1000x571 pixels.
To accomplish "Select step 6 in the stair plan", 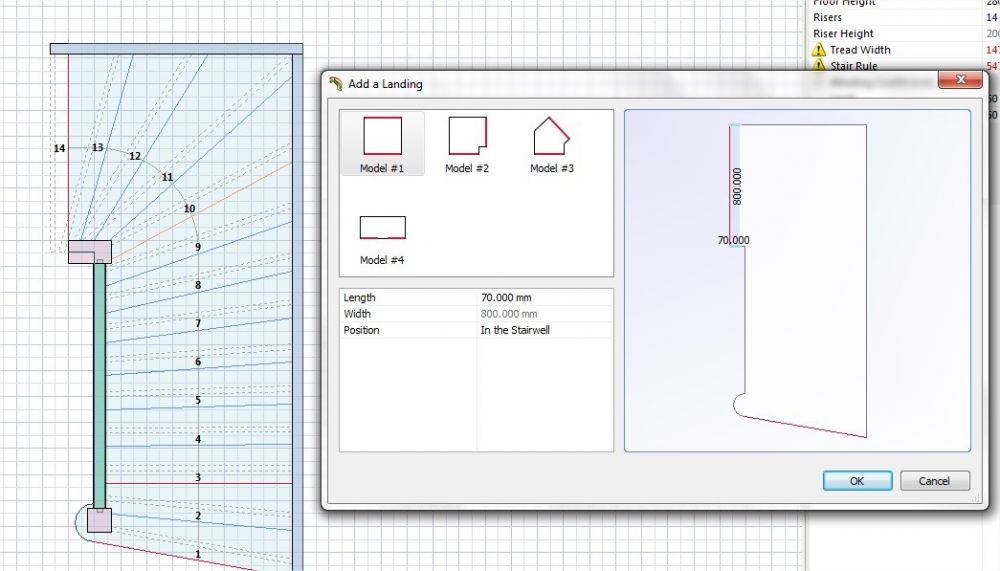I will click(198, 362).
